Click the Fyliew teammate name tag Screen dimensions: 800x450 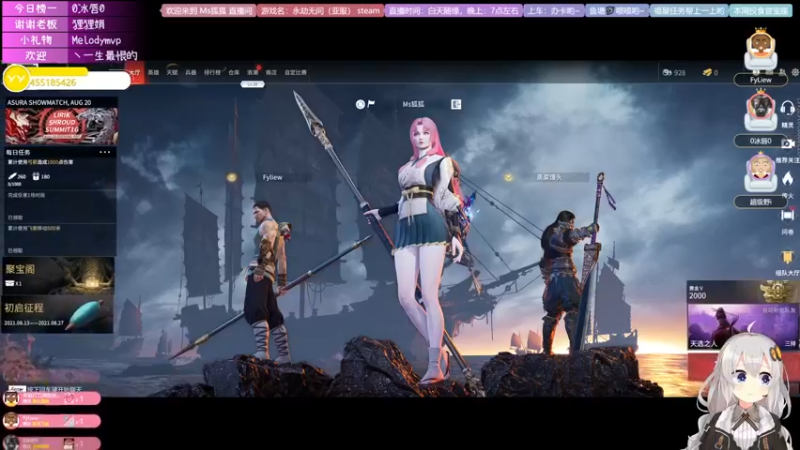click(x=272, y=177)
